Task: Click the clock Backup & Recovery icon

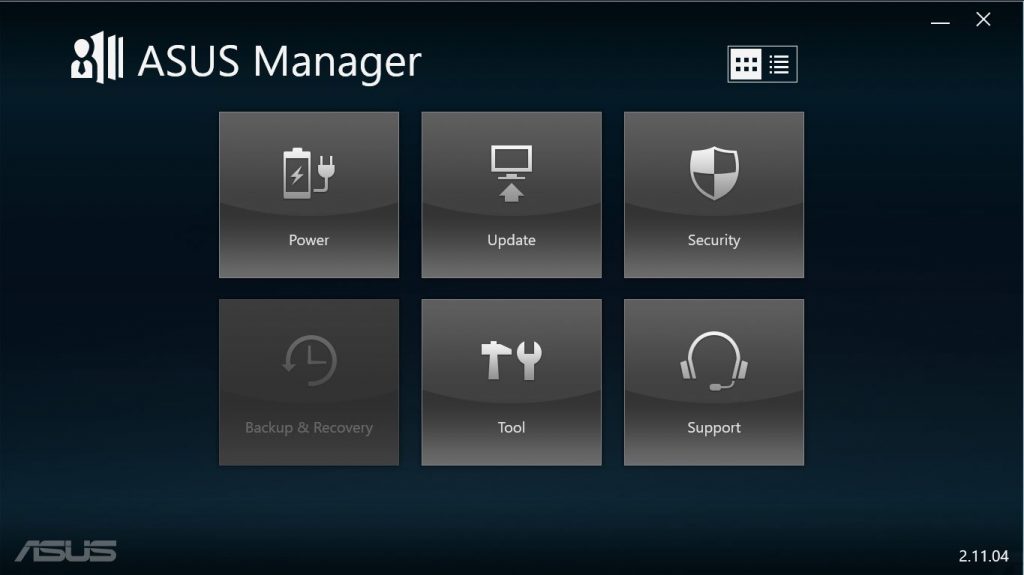Action: [x=308, y=361]
